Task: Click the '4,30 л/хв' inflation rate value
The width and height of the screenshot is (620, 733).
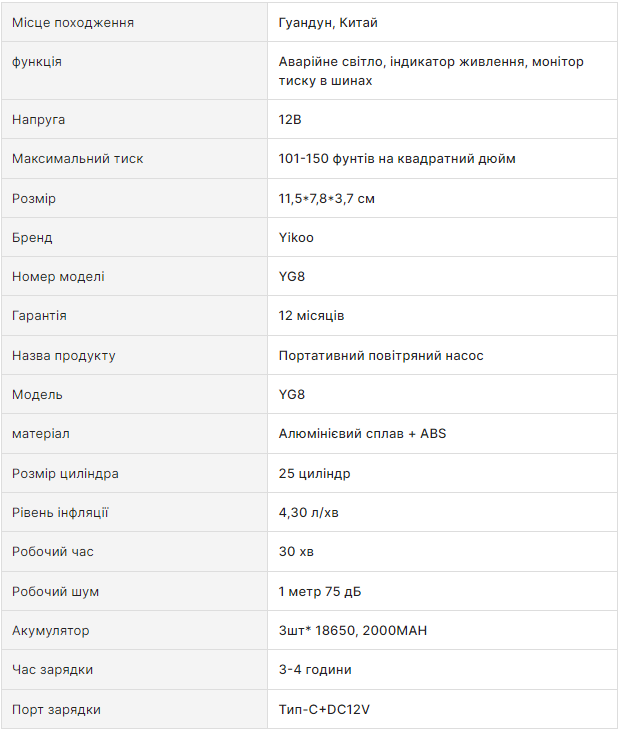Action: [x=310, y=513]
